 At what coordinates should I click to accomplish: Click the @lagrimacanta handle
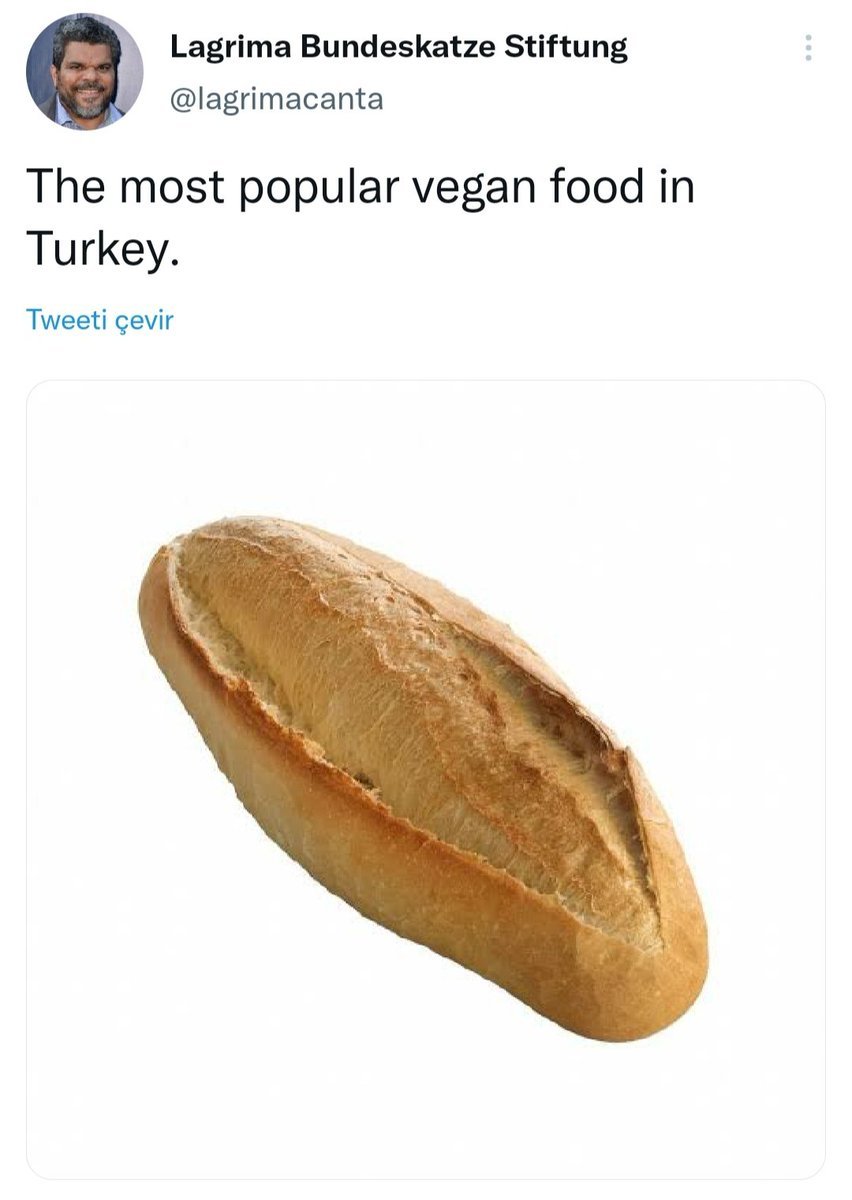(277, 99)
